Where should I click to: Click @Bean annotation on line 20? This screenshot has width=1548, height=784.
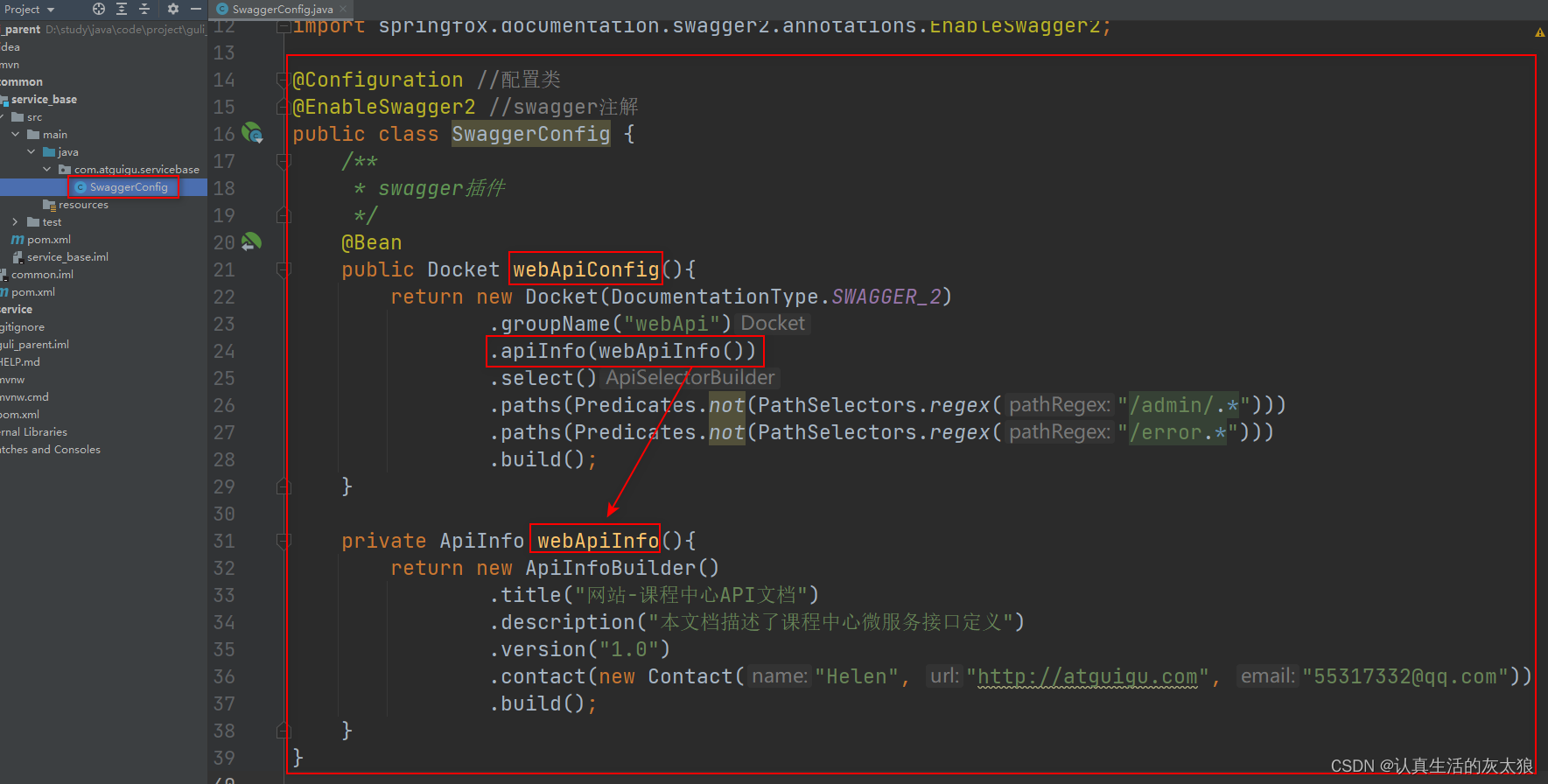pyautogui.click(x=372, y=242)
